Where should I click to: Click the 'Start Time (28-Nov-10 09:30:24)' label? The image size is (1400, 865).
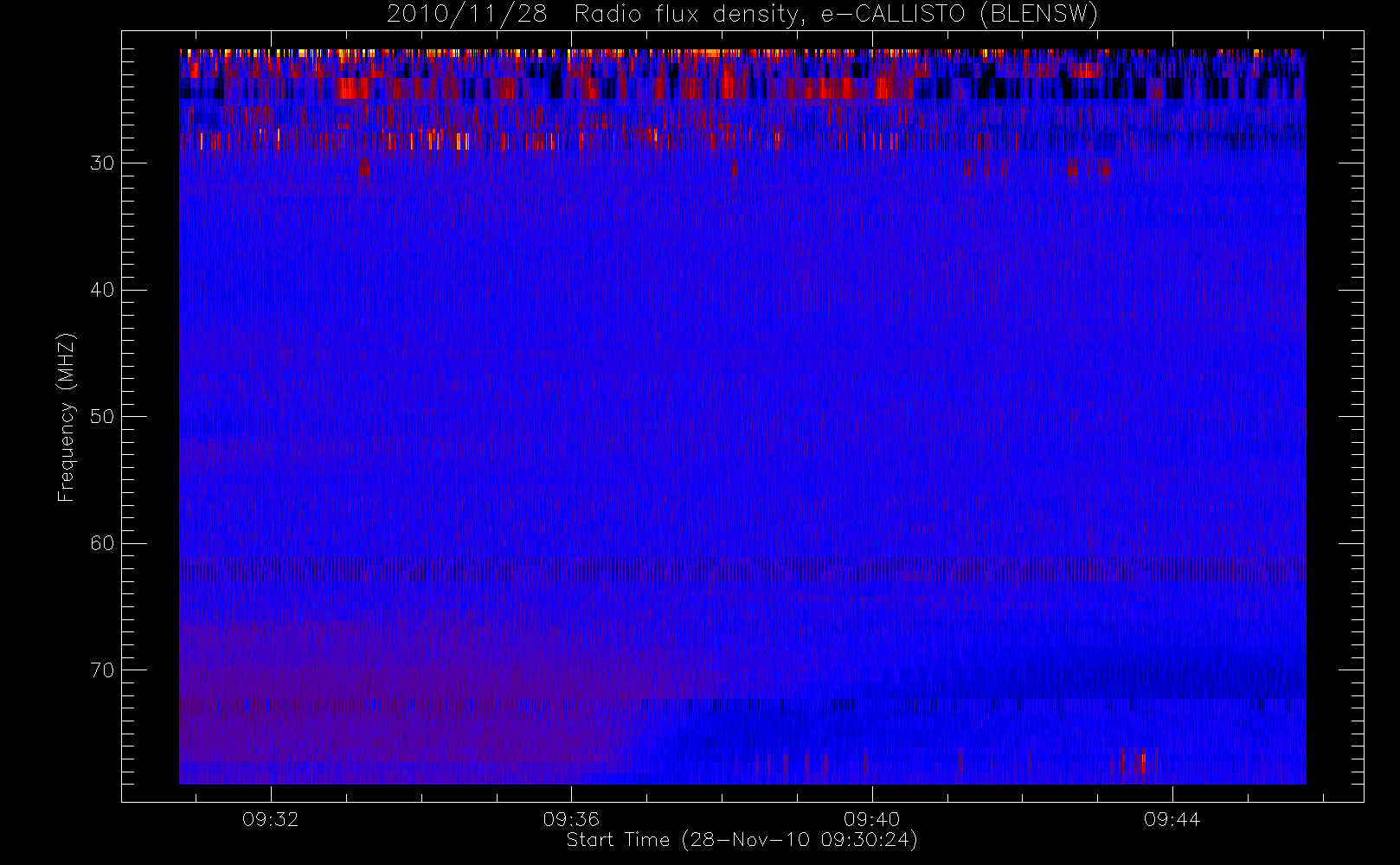[x=742, y=840]
